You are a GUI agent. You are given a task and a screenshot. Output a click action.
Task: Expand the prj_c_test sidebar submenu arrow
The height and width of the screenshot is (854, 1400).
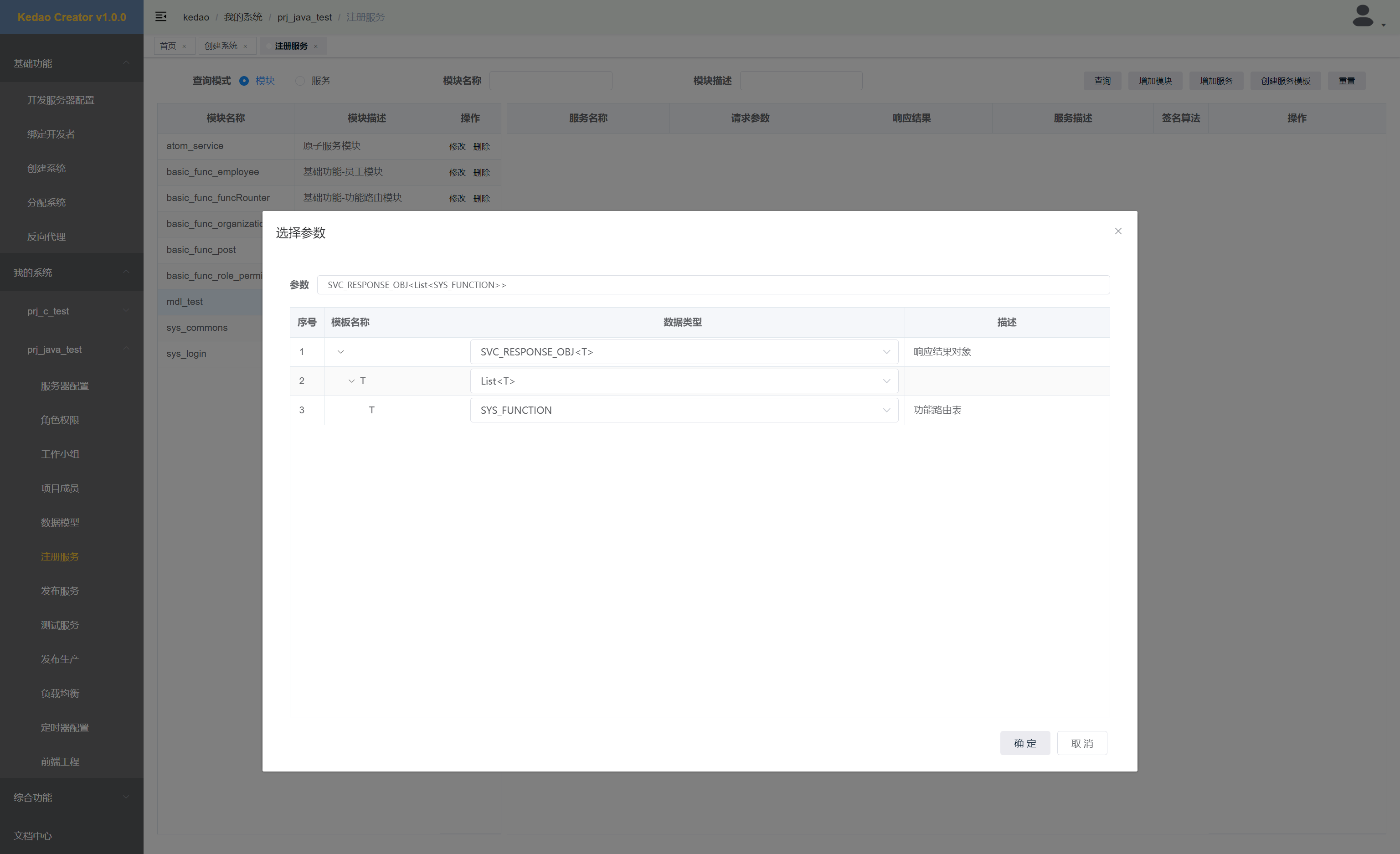(126, 311)
